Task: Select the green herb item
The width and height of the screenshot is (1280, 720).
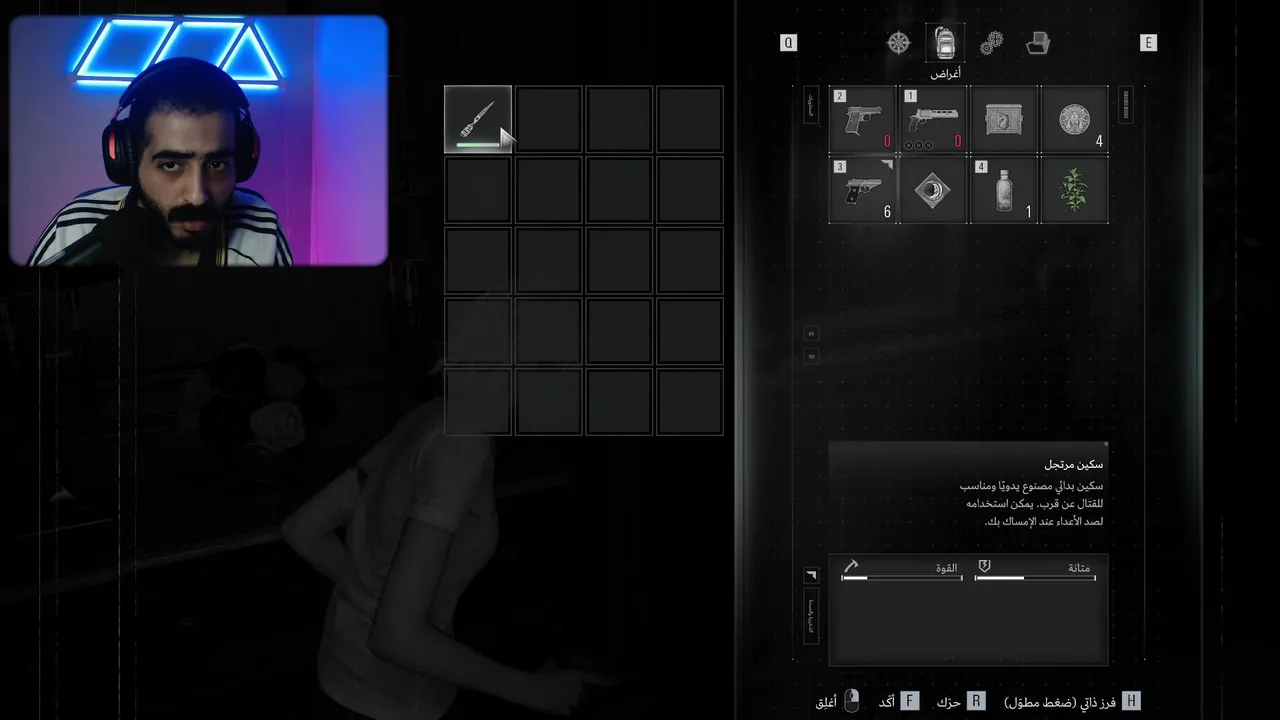Action: click(x=1074, y=189)
